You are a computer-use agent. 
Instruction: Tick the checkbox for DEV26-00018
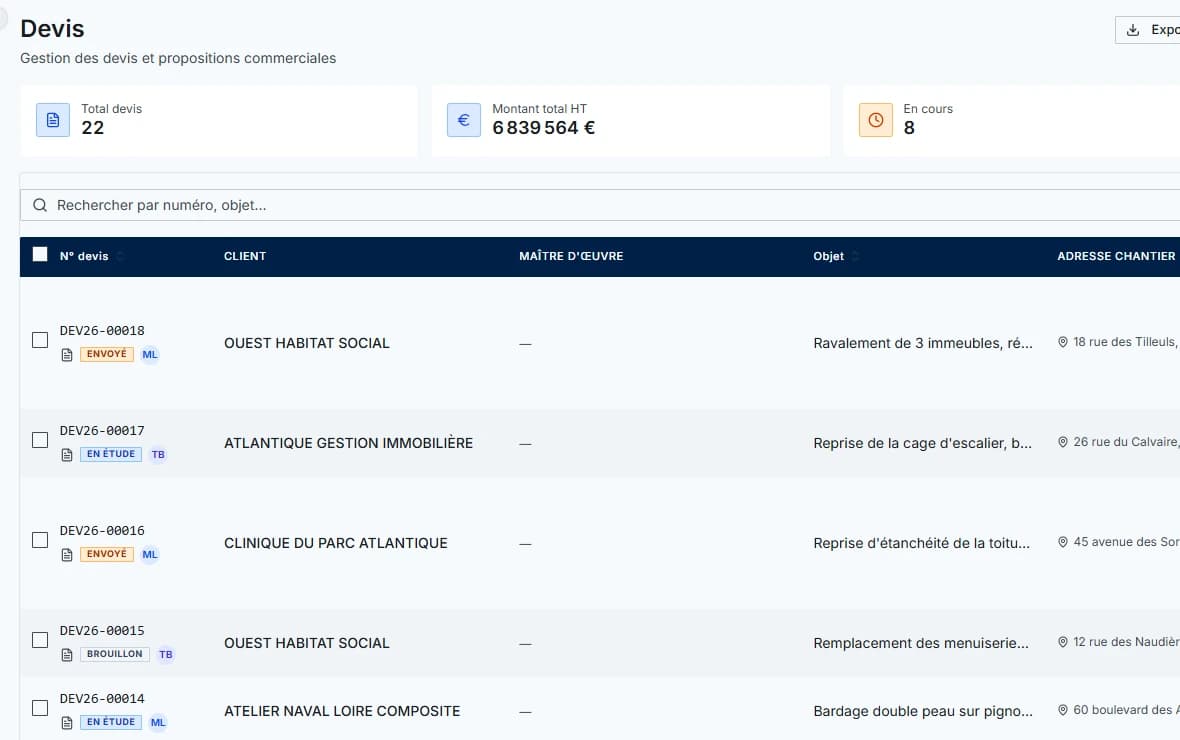coord(40,340)
